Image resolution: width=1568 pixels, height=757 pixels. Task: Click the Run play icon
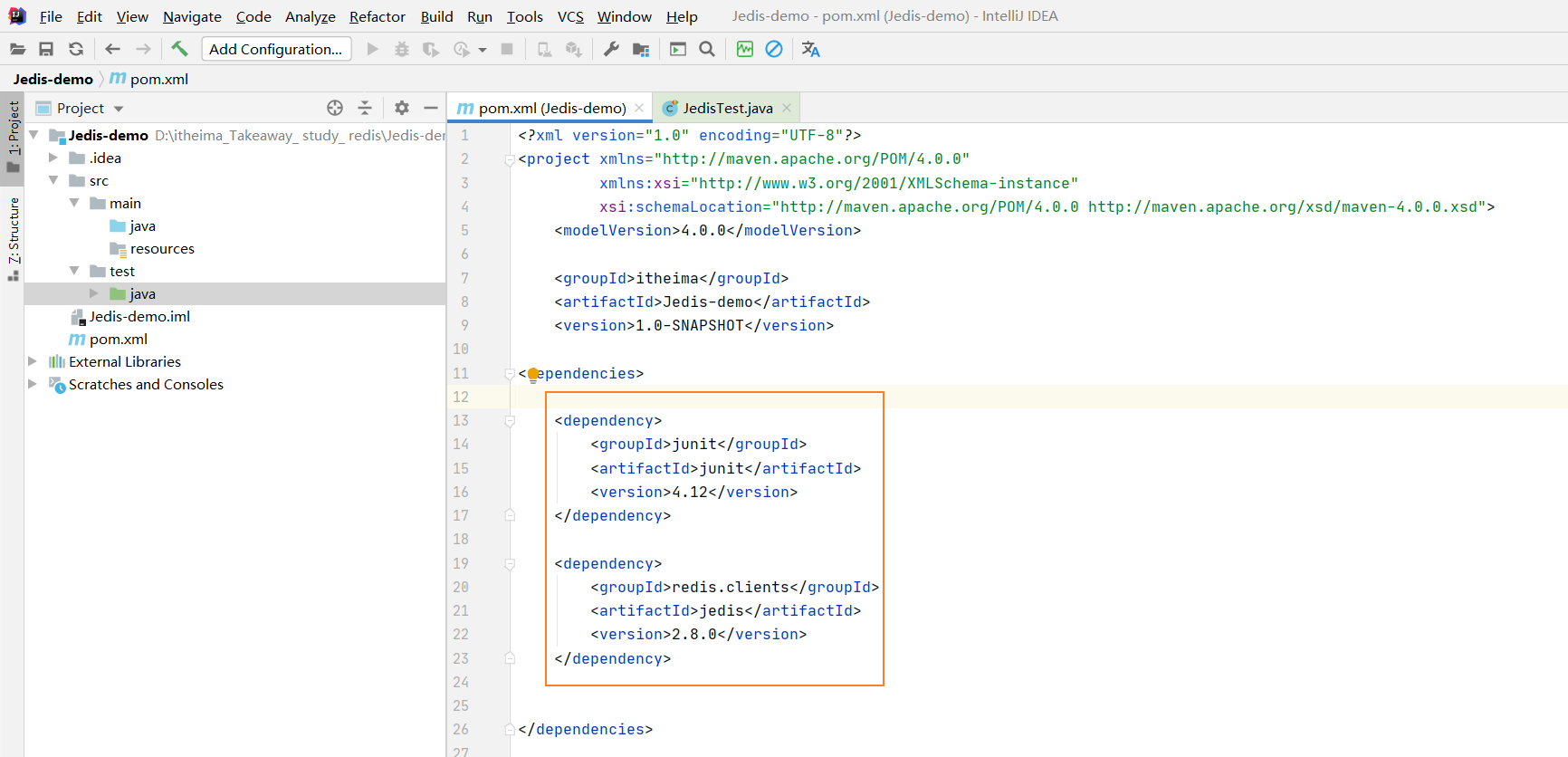coord(372,49)
